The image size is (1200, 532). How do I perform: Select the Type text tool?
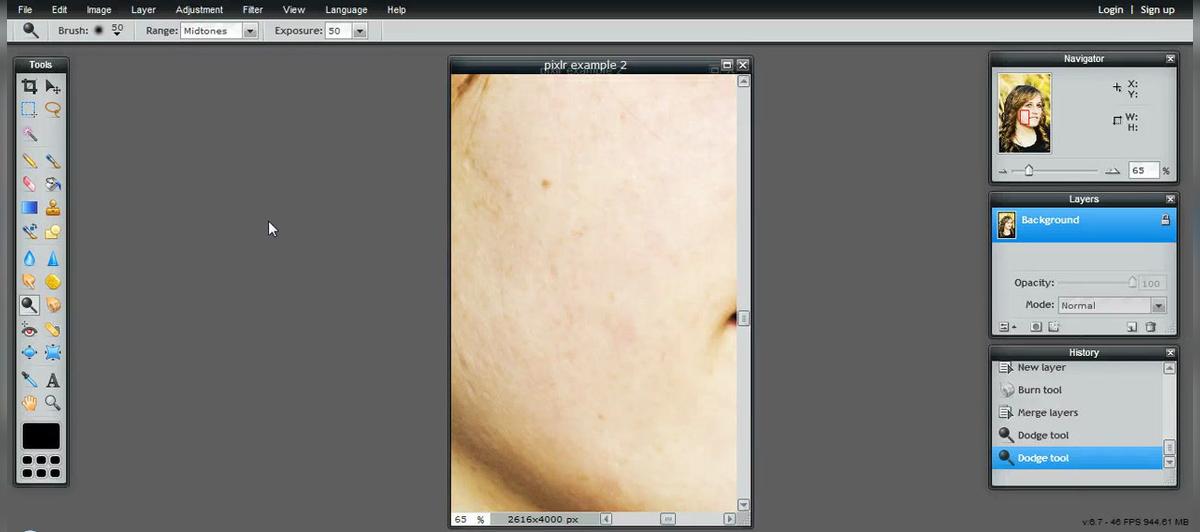(x=53, y=380)
